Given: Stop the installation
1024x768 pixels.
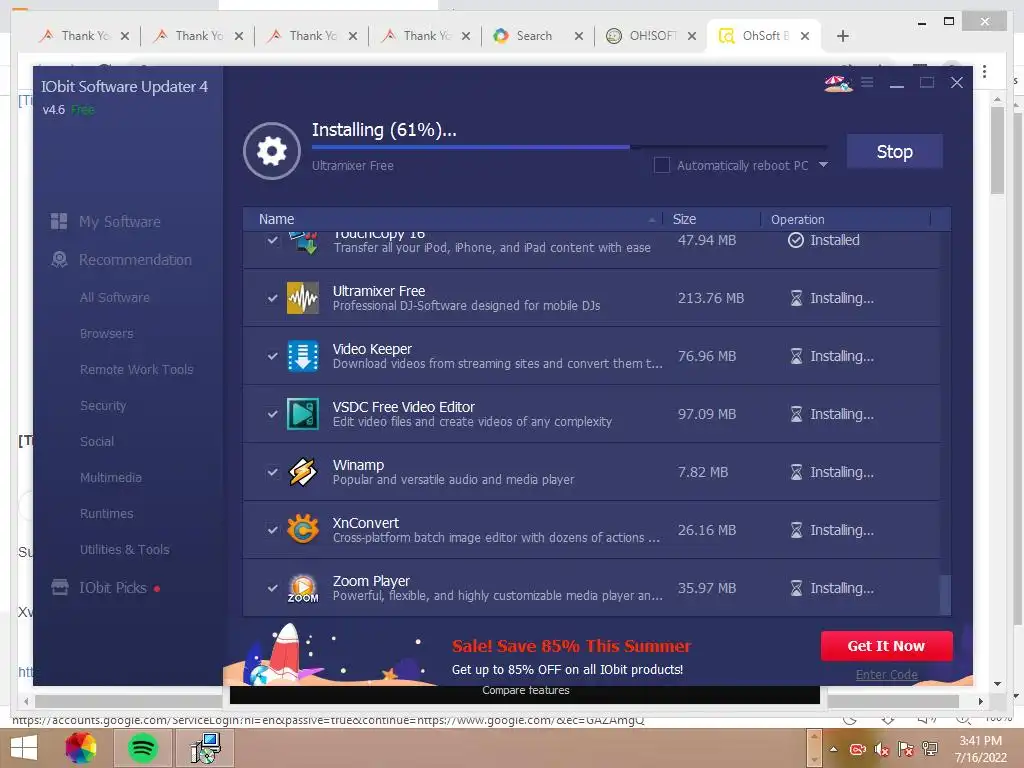Looking at the screenshot, I should pos(894,152).
